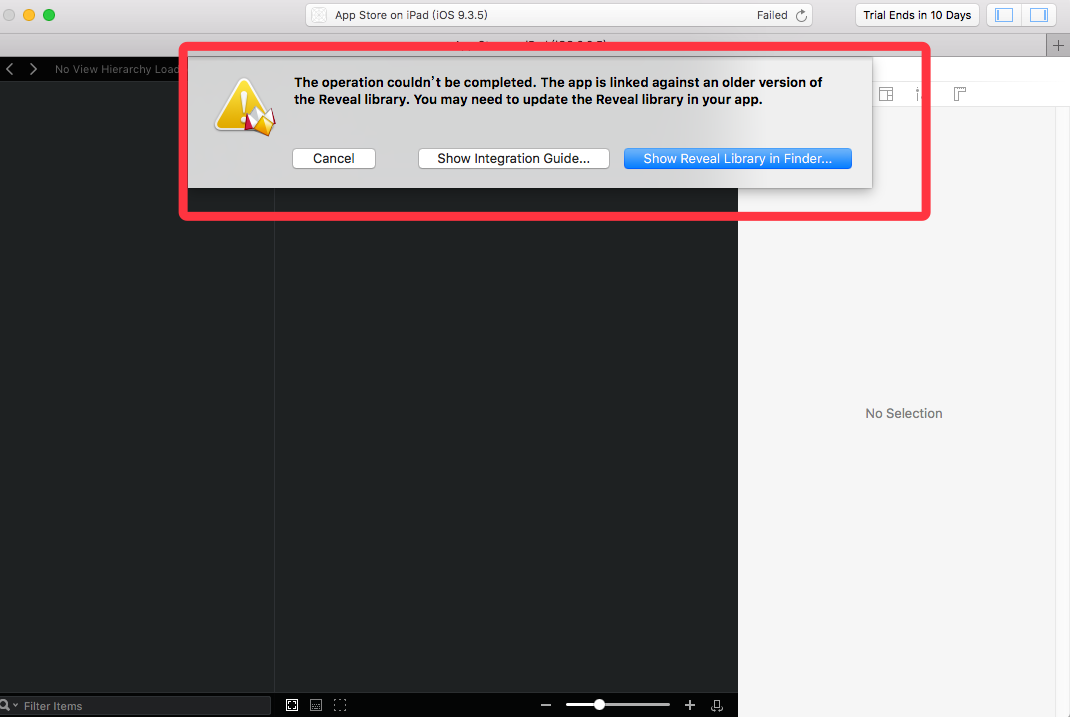This screenshot has height=717, width=1070.
Task: Click the Trial Ends in 10 Days button
Action: (x=917, y=15)
